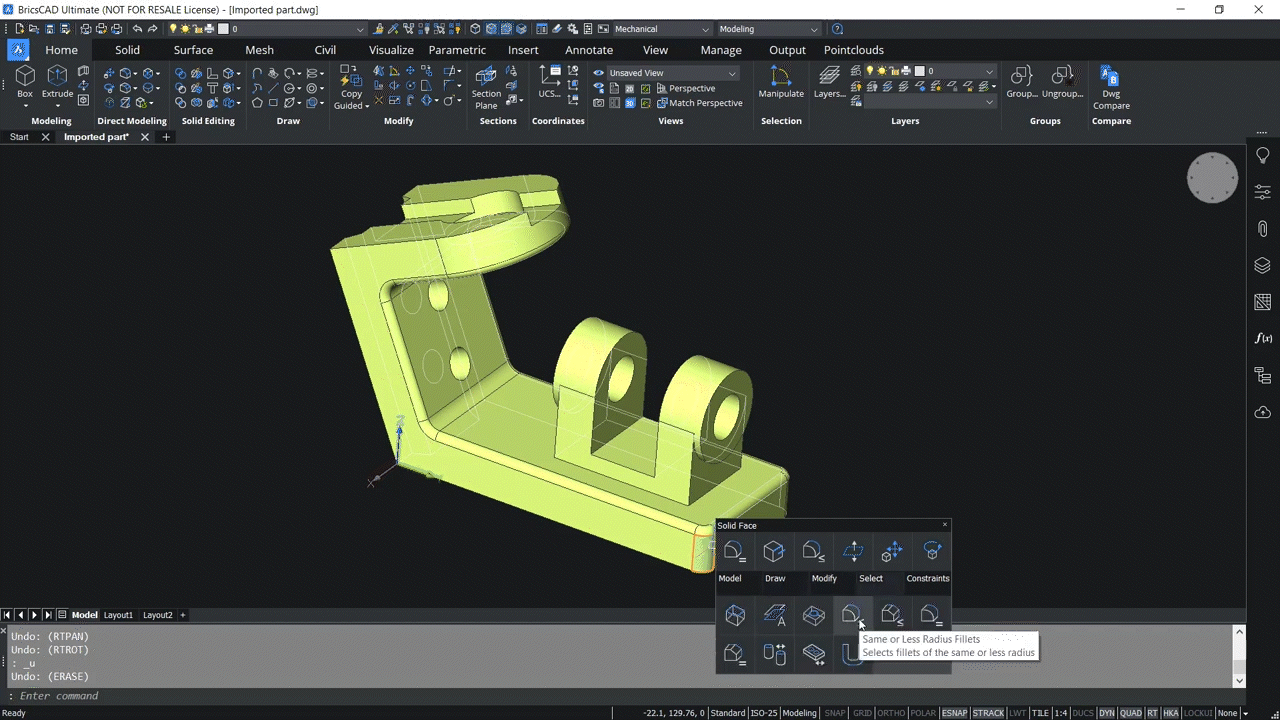
Task: Select the Extrude tool
Action: coord(57,80)
